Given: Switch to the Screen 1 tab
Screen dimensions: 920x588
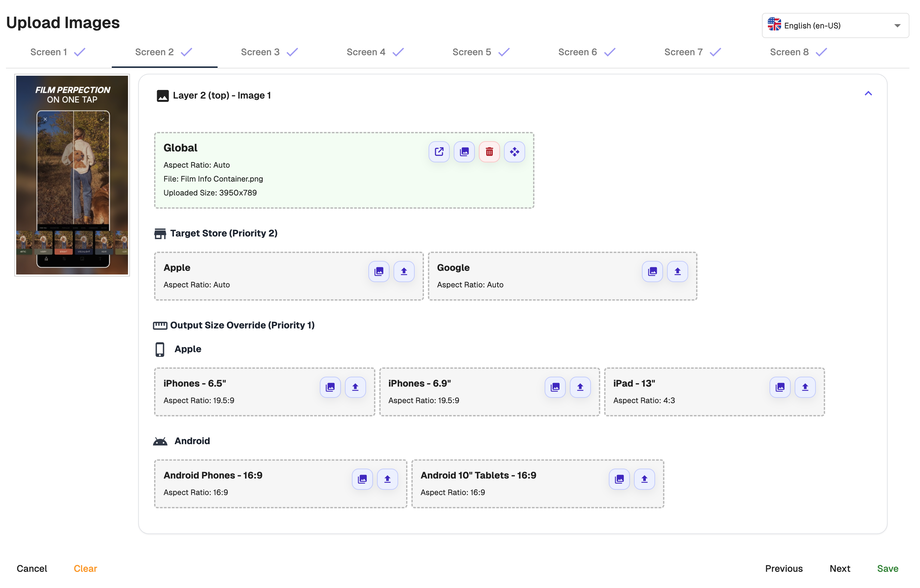Looking at the screenshot, I should tap(58, 52).
